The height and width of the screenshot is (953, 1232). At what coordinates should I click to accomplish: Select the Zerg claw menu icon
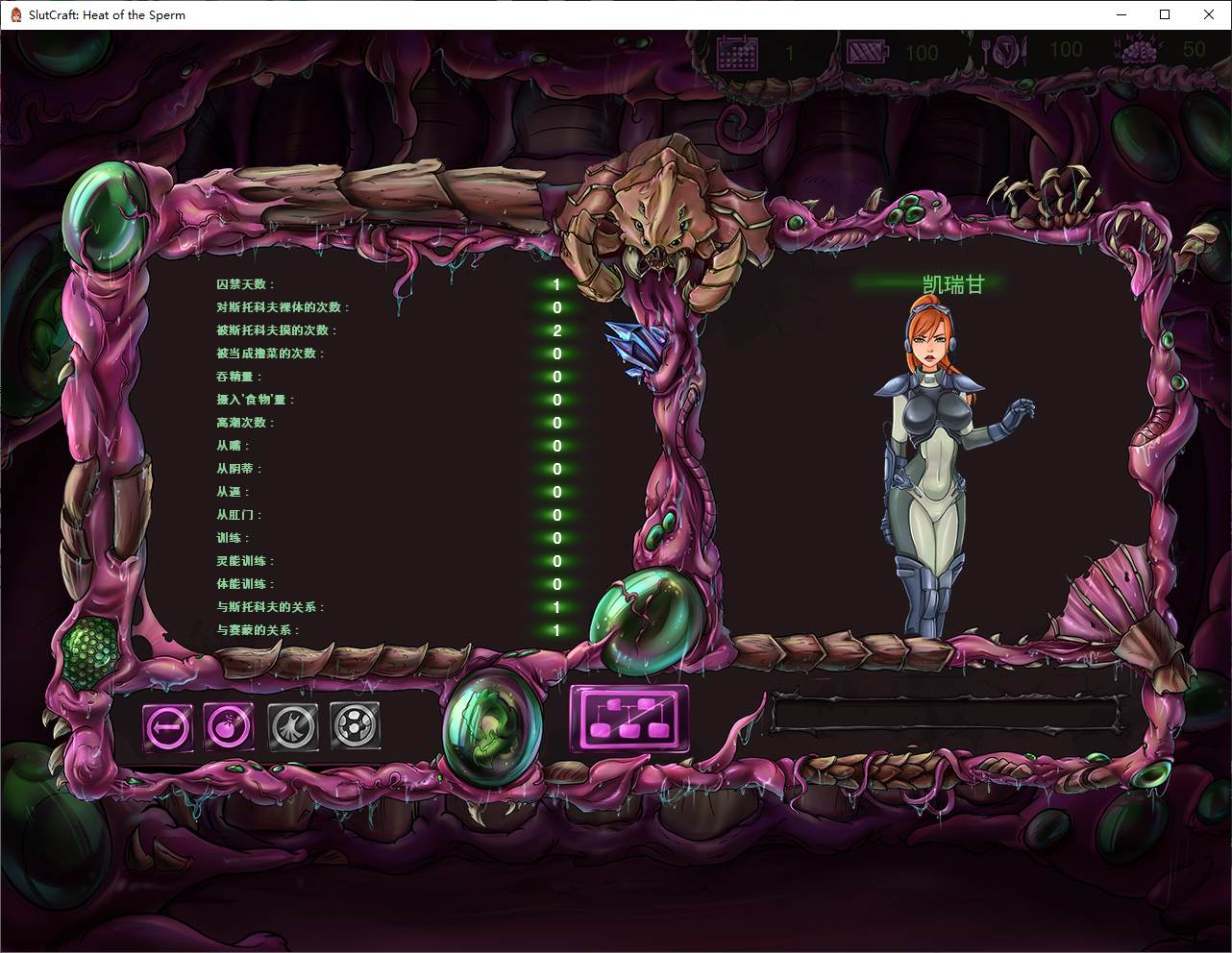point(291,727)
